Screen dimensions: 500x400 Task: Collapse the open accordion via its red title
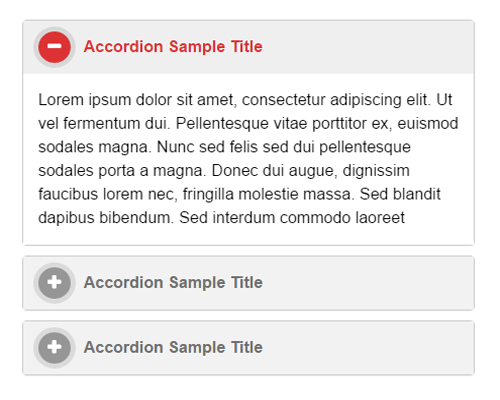coord(173,47)
